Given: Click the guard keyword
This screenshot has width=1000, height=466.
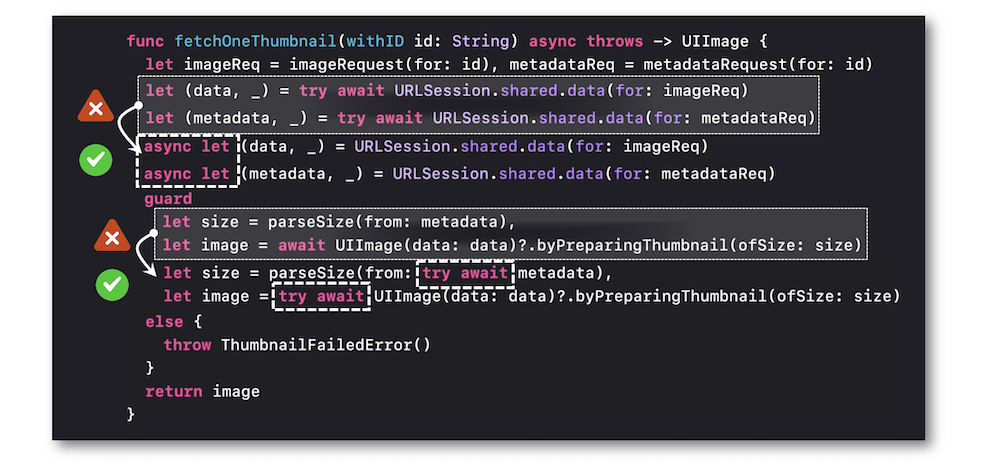Looking at the screenshot, I should click(x=168, y=199).
